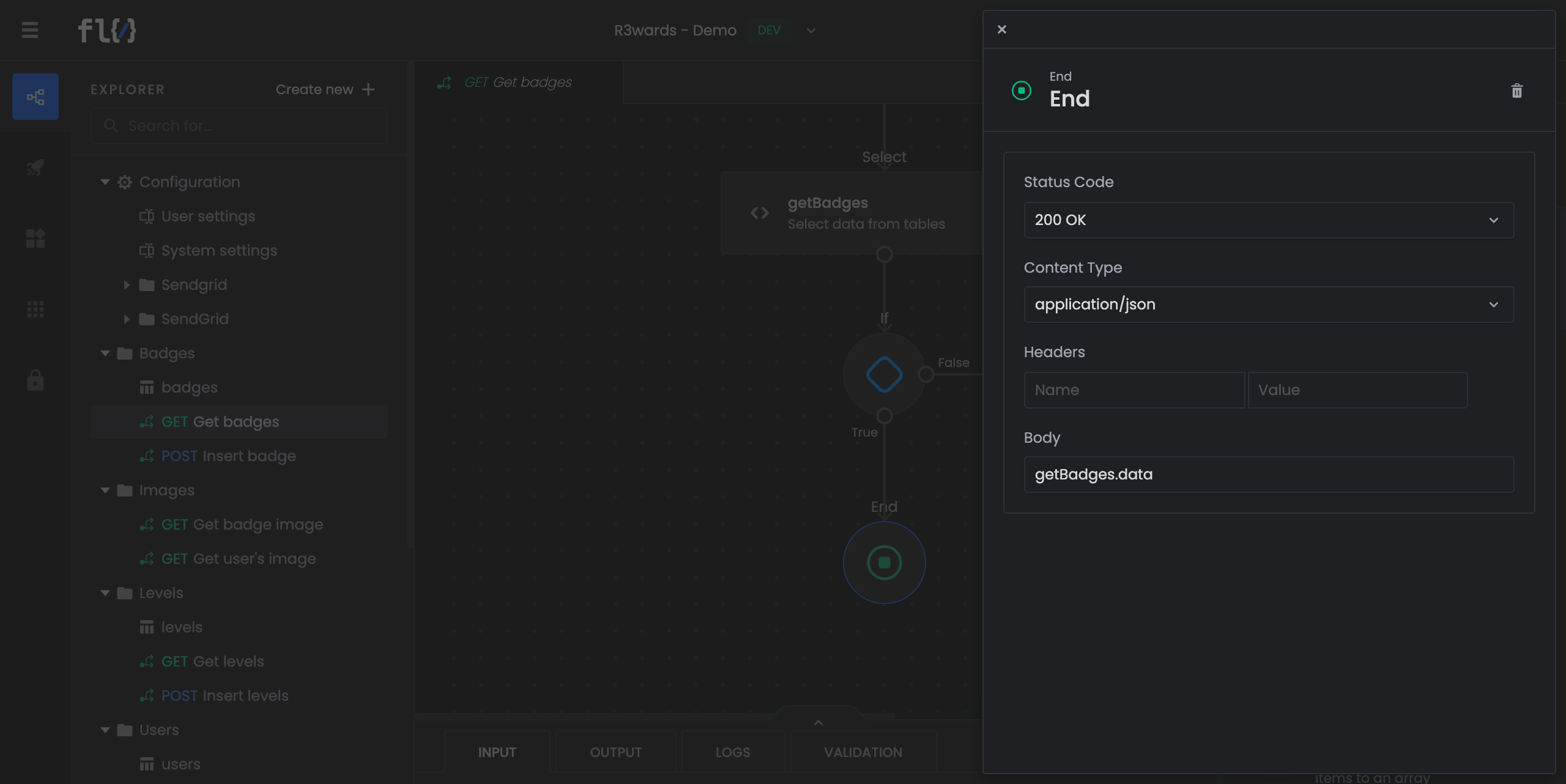Click the False output connector of If node
The image size is (1566, 784).
tap(926, 374)
